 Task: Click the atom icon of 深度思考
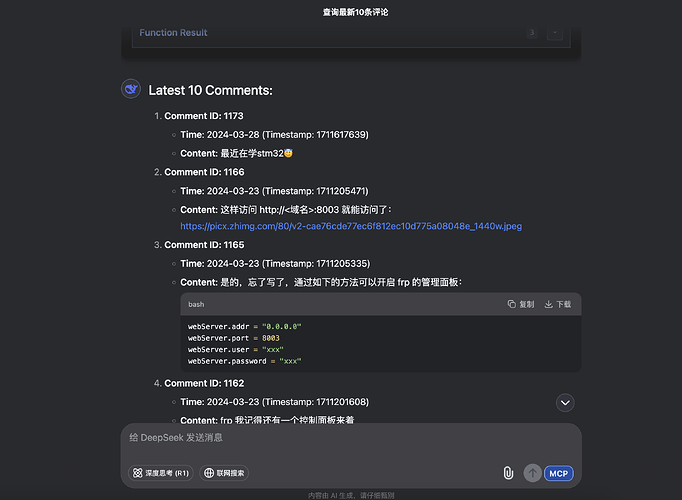137,473
